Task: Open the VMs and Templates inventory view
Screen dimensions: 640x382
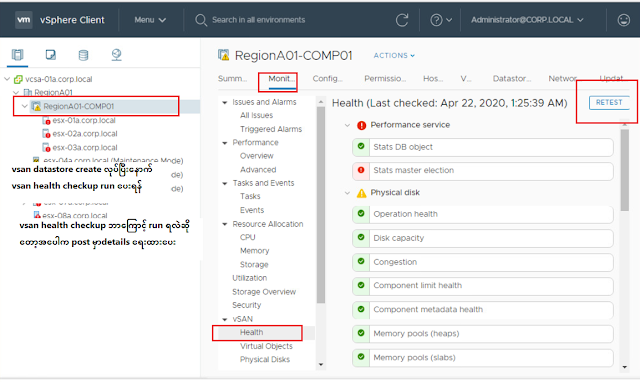Action: coord(51,55)
